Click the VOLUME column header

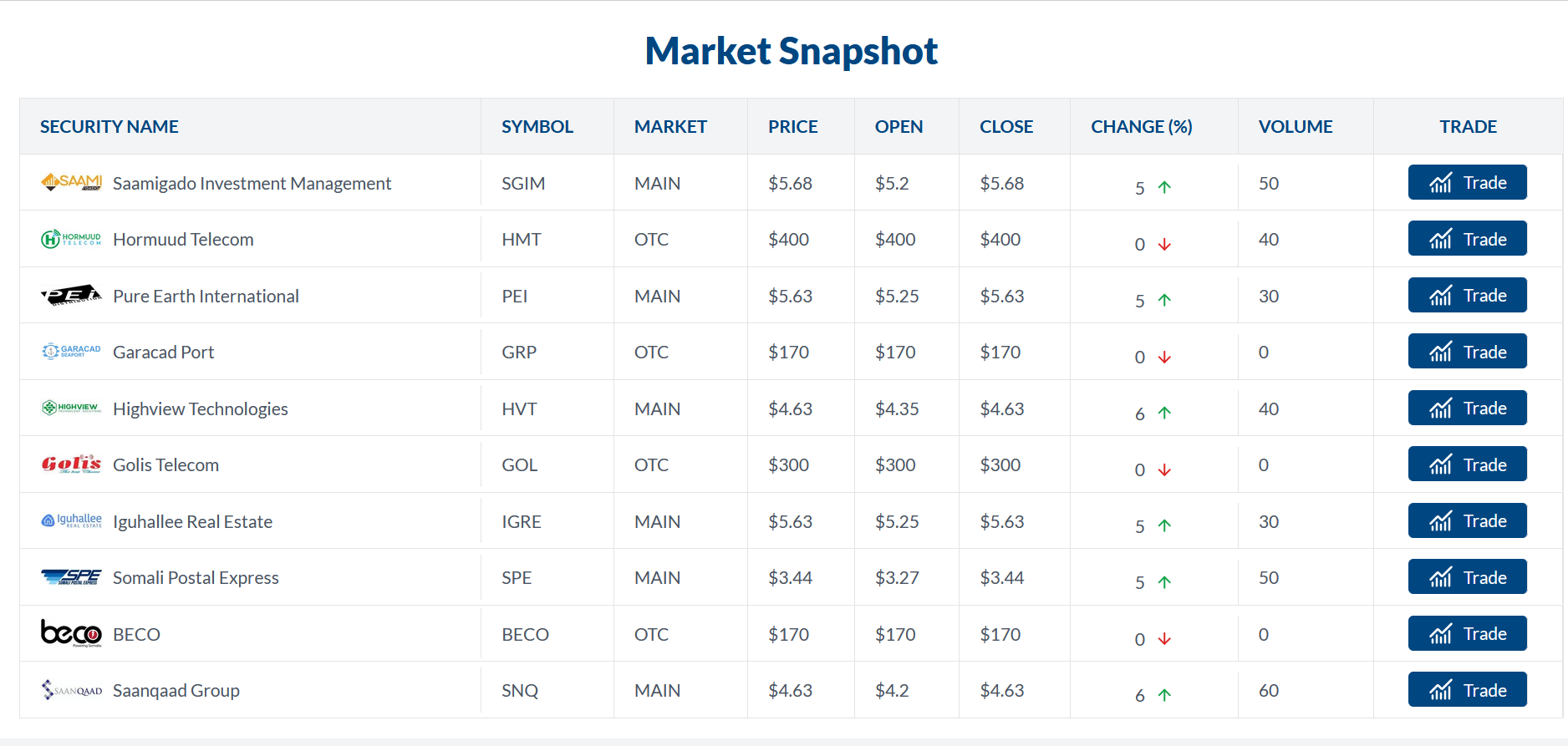point(1296,126)
